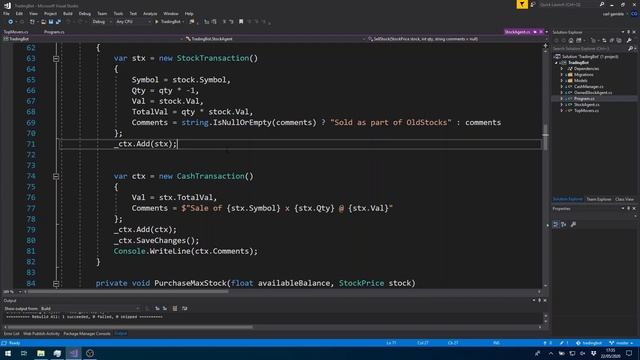640x360 pixels.
Task: Click the Quick Launch search box
Action: pos(568,4)
